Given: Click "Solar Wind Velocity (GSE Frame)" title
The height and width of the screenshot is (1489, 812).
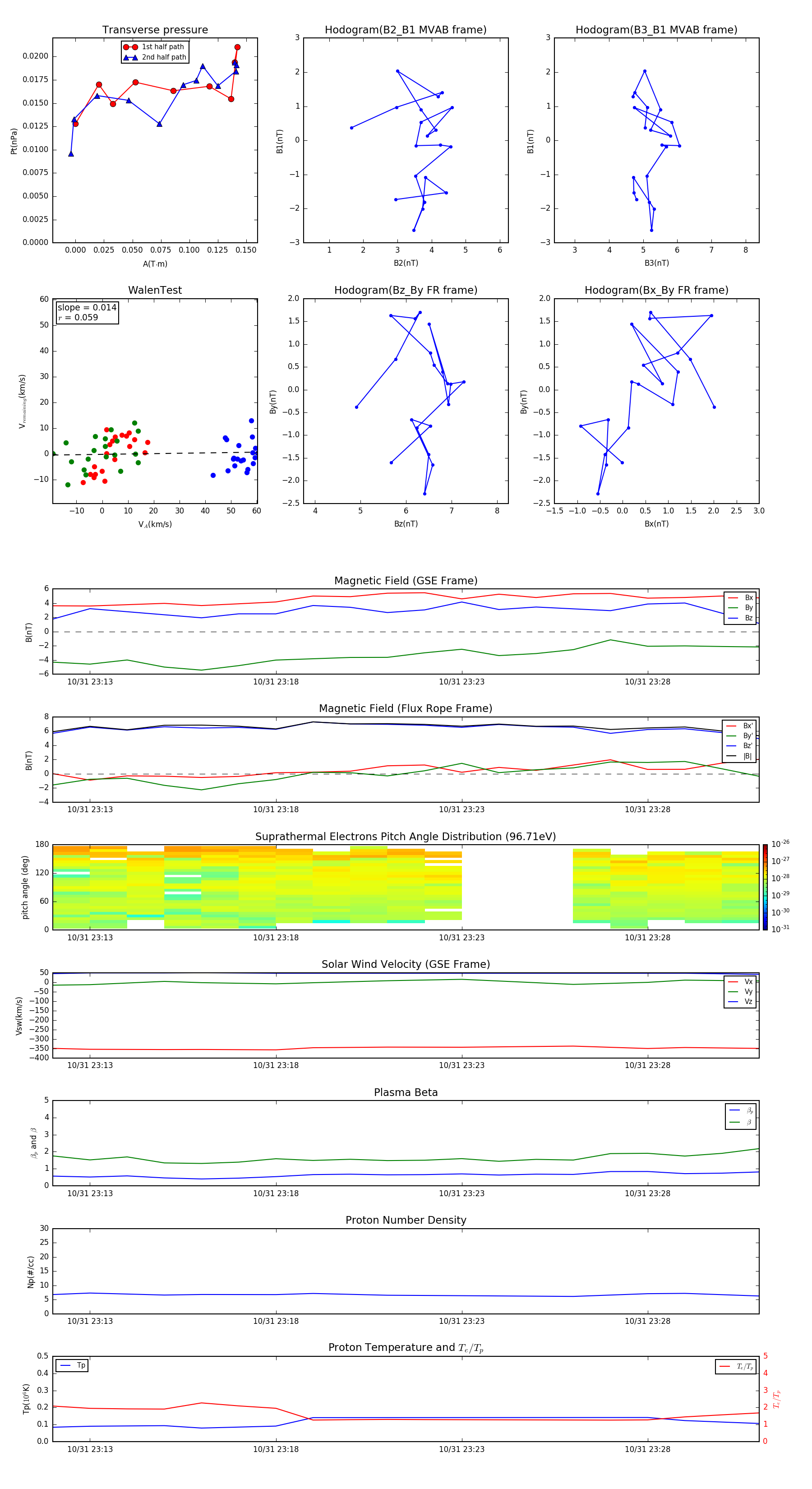Looking at the screenshot, I should pyautogui.click(x=406, y=964).
